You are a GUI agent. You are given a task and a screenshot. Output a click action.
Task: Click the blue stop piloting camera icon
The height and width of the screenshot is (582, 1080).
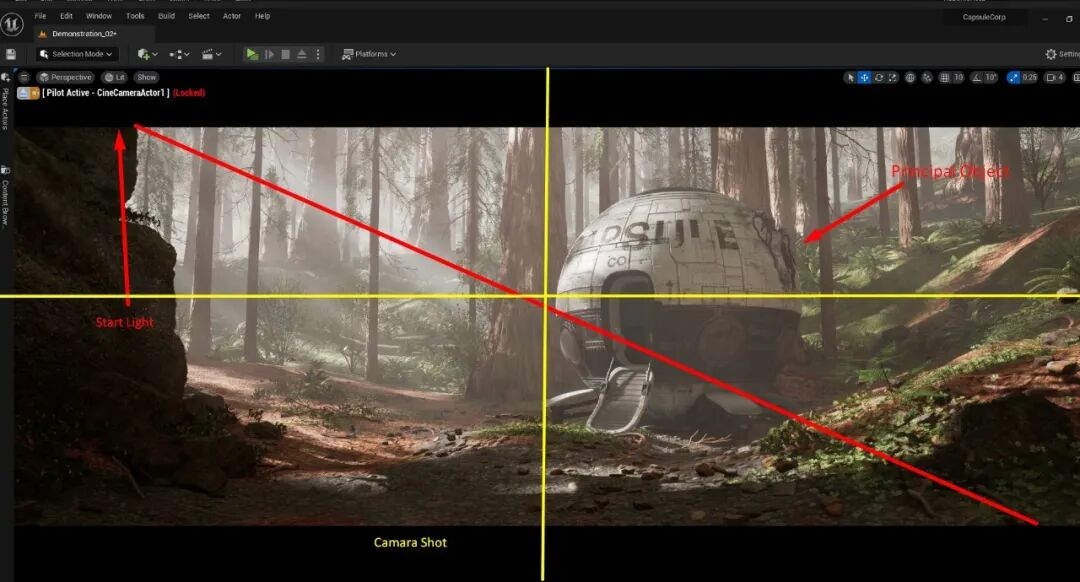pos(23,93)
